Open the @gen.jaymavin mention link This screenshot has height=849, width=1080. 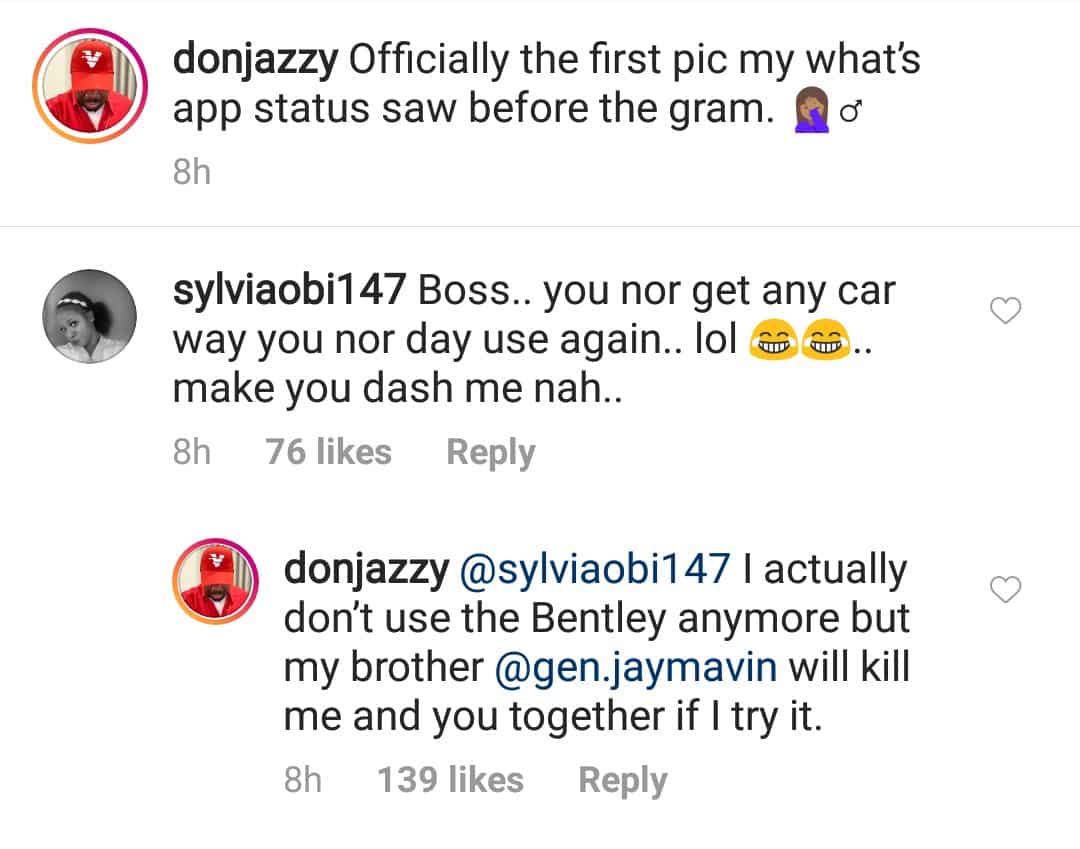pos(636,668)
